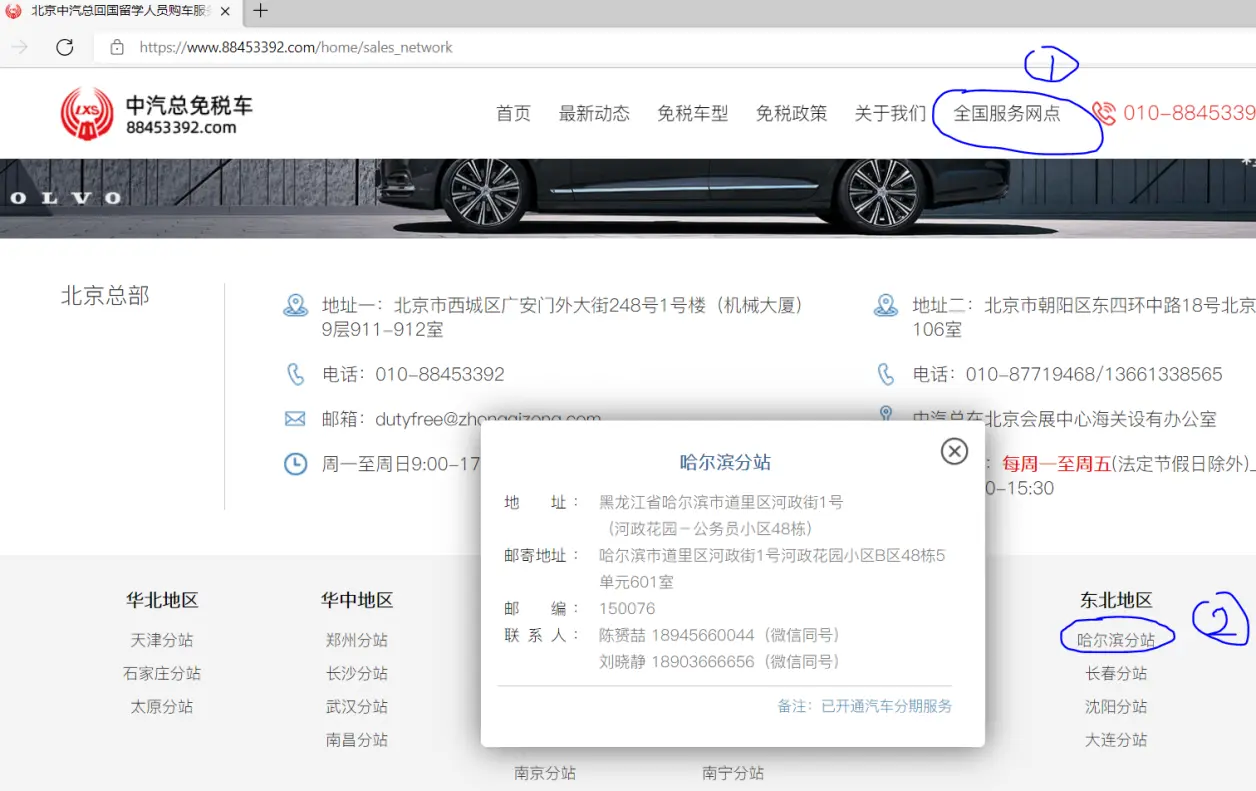Viewport: 1256px width, 791px height.
Task: Open 太原分站 branch link
Action: click(x=162, y=706)
